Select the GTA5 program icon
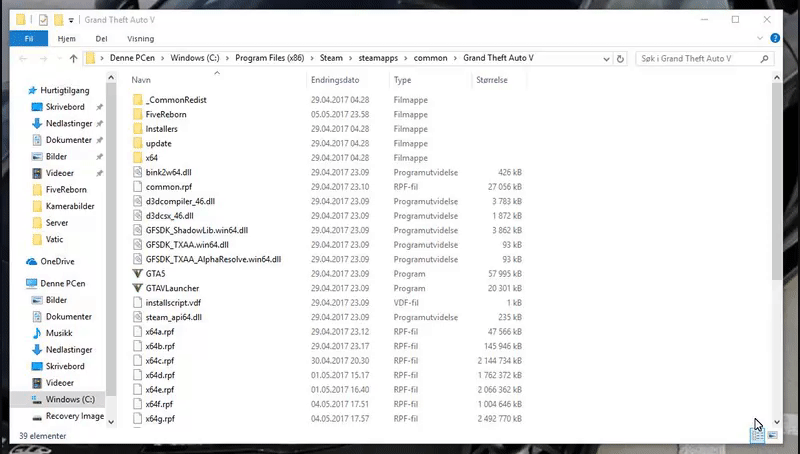The image size is (800, 454). [137, 274]
